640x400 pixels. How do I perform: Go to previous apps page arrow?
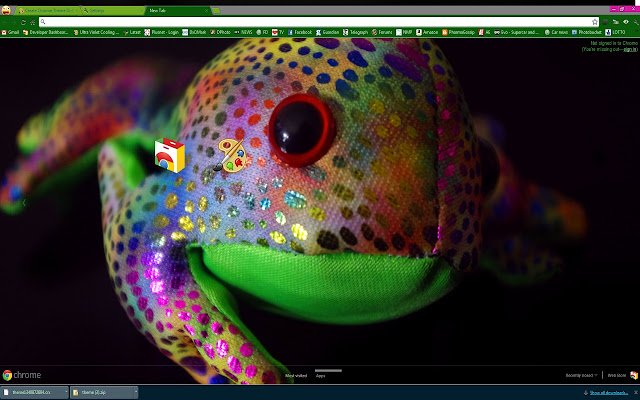tap(24, 202)
